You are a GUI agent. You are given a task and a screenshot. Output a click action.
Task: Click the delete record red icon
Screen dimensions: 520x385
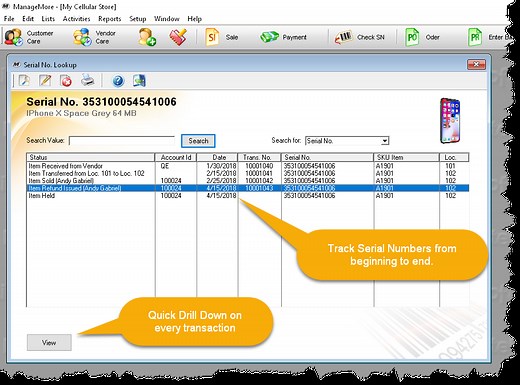pyautogui.click(x=66, y=81)
